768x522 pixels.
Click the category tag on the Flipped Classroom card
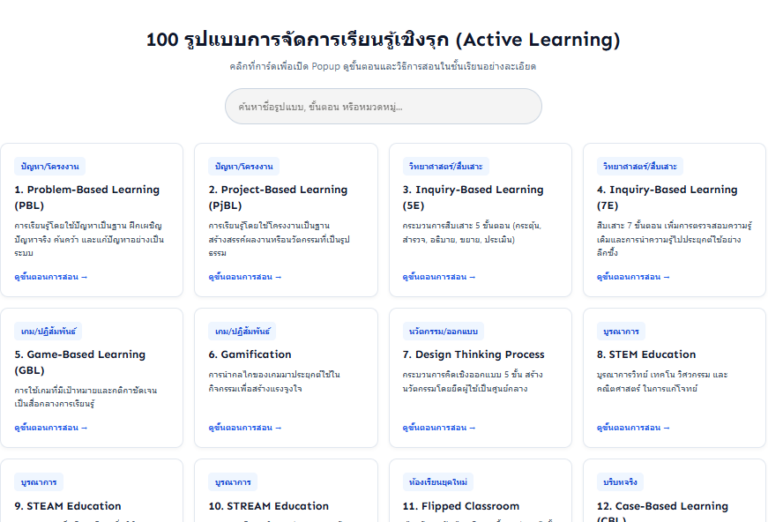438,482
